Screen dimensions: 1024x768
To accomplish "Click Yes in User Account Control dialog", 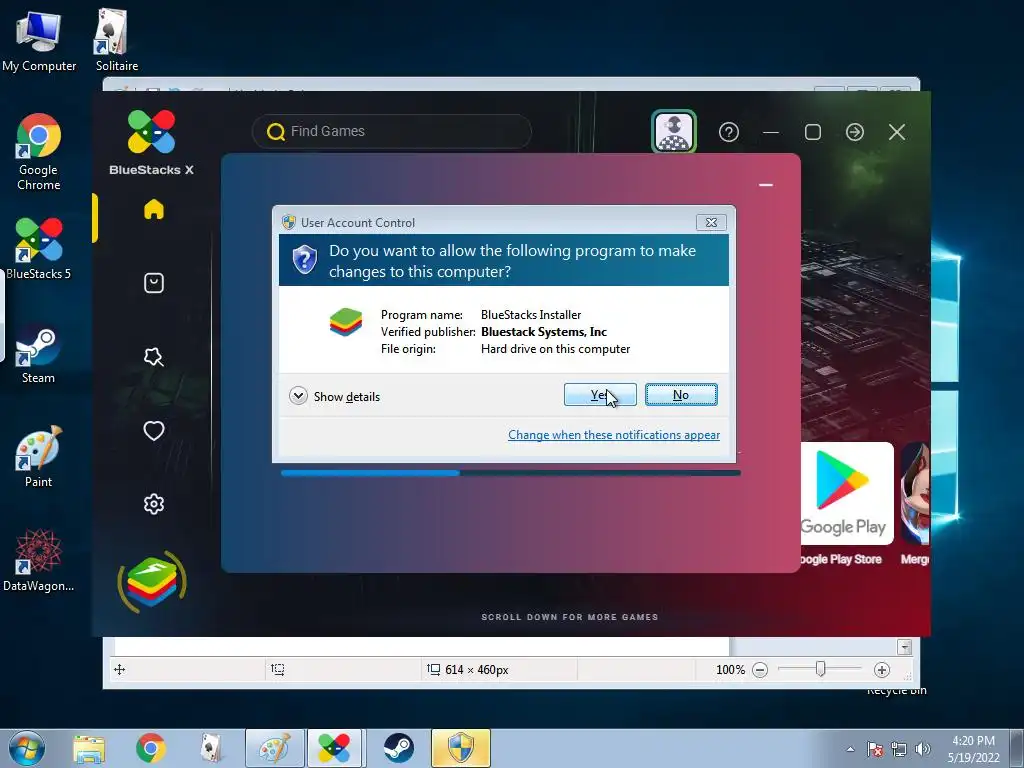I will [x=600, y=394].
